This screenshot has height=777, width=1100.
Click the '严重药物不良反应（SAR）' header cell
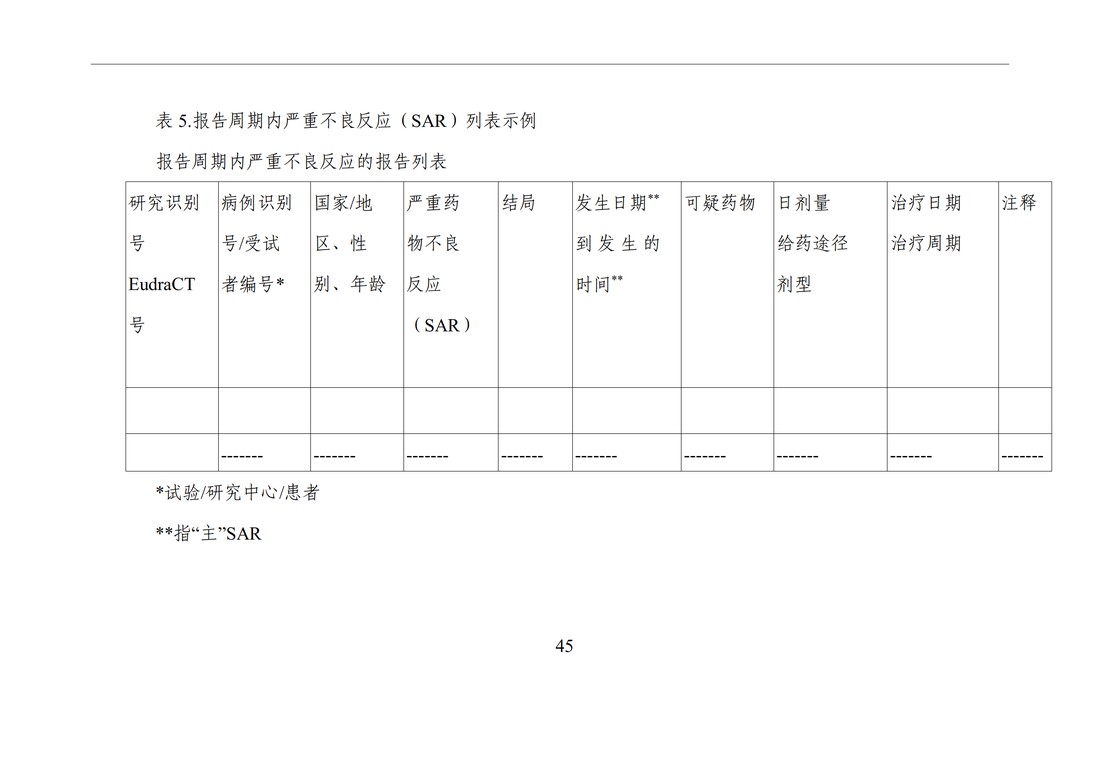point(451,285)
